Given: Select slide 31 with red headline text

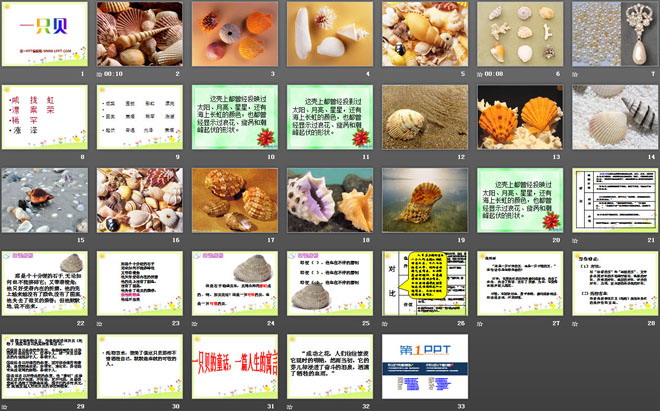Looking at the screenshot, I should tap(234, 365).
